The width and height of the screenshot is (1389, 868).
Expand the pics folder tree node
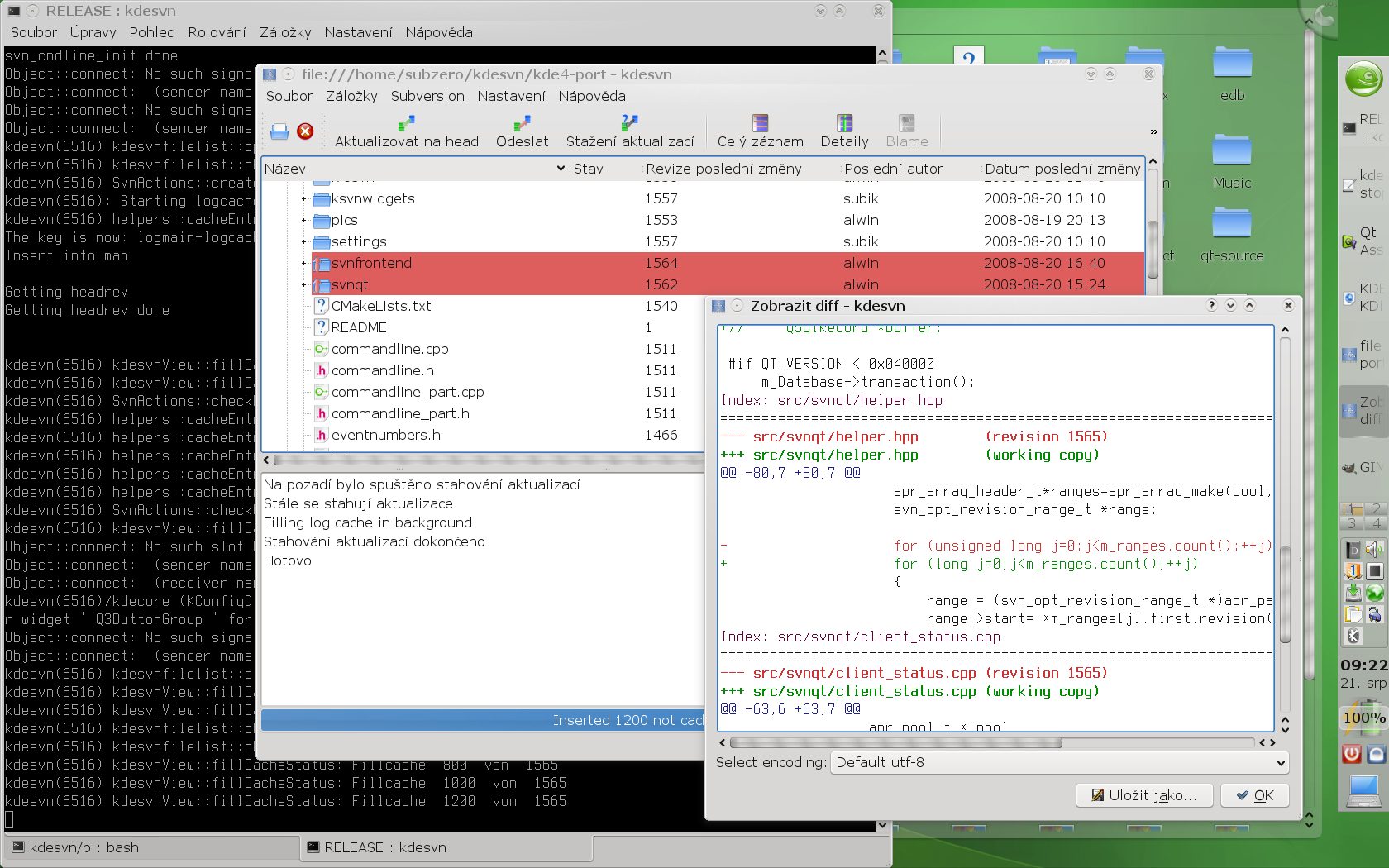(x=303, y=220)
